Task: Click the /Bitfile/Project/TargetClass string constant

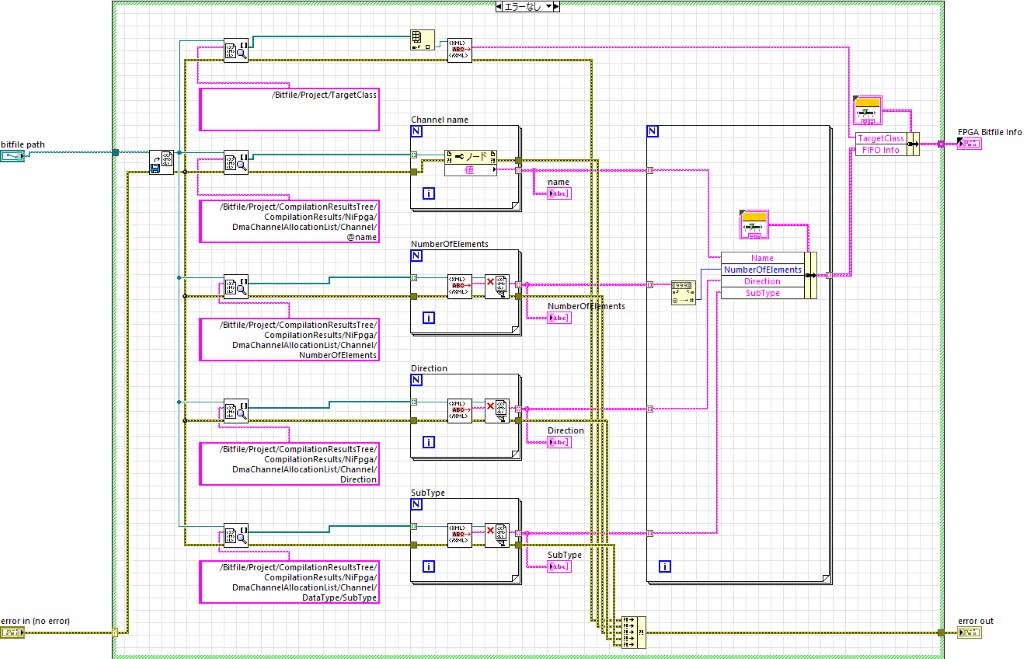Action: (x=289, y=110)
